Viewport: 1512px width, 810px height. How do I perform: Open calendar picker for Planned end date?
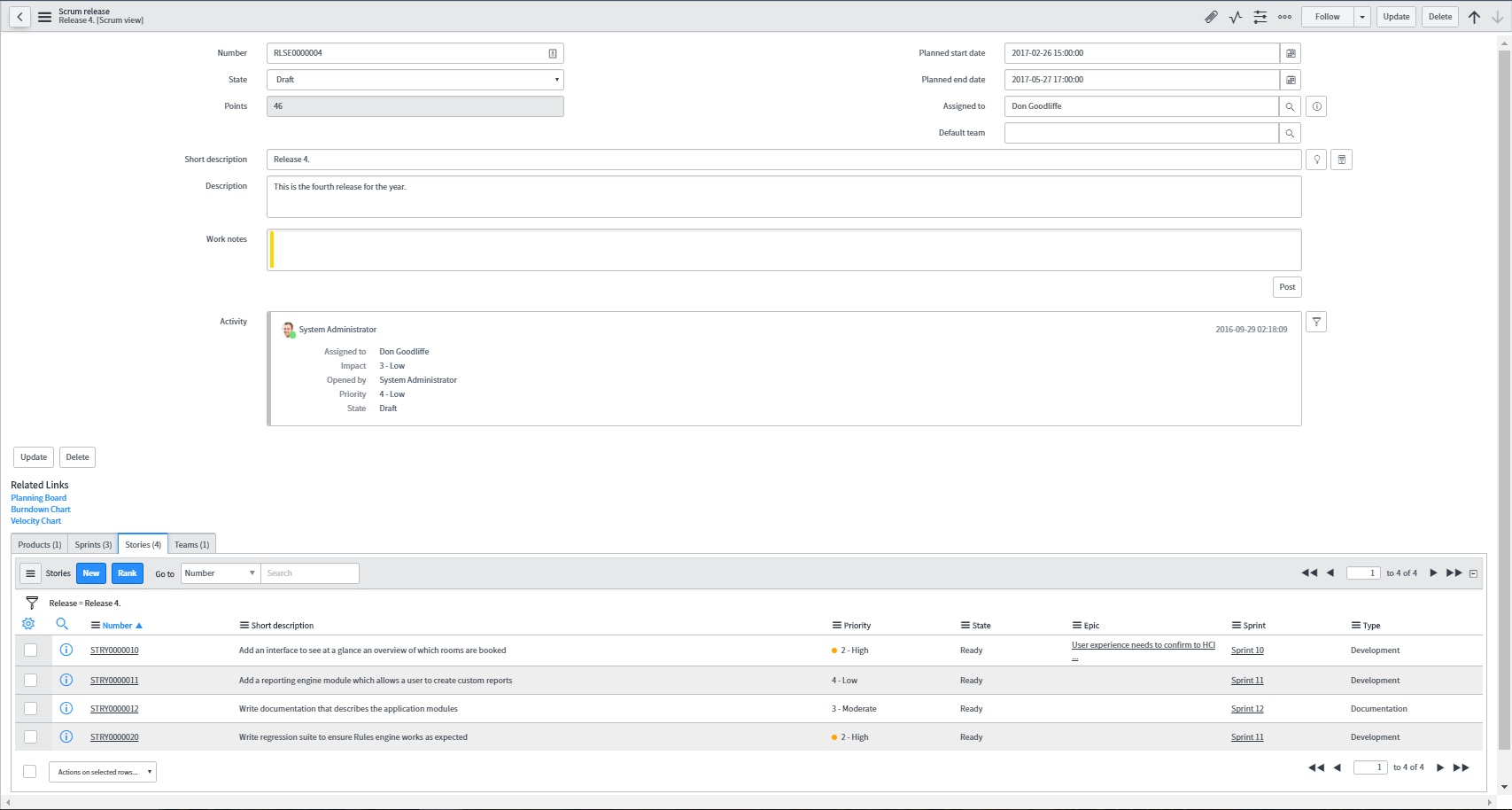pos(1291,80)
